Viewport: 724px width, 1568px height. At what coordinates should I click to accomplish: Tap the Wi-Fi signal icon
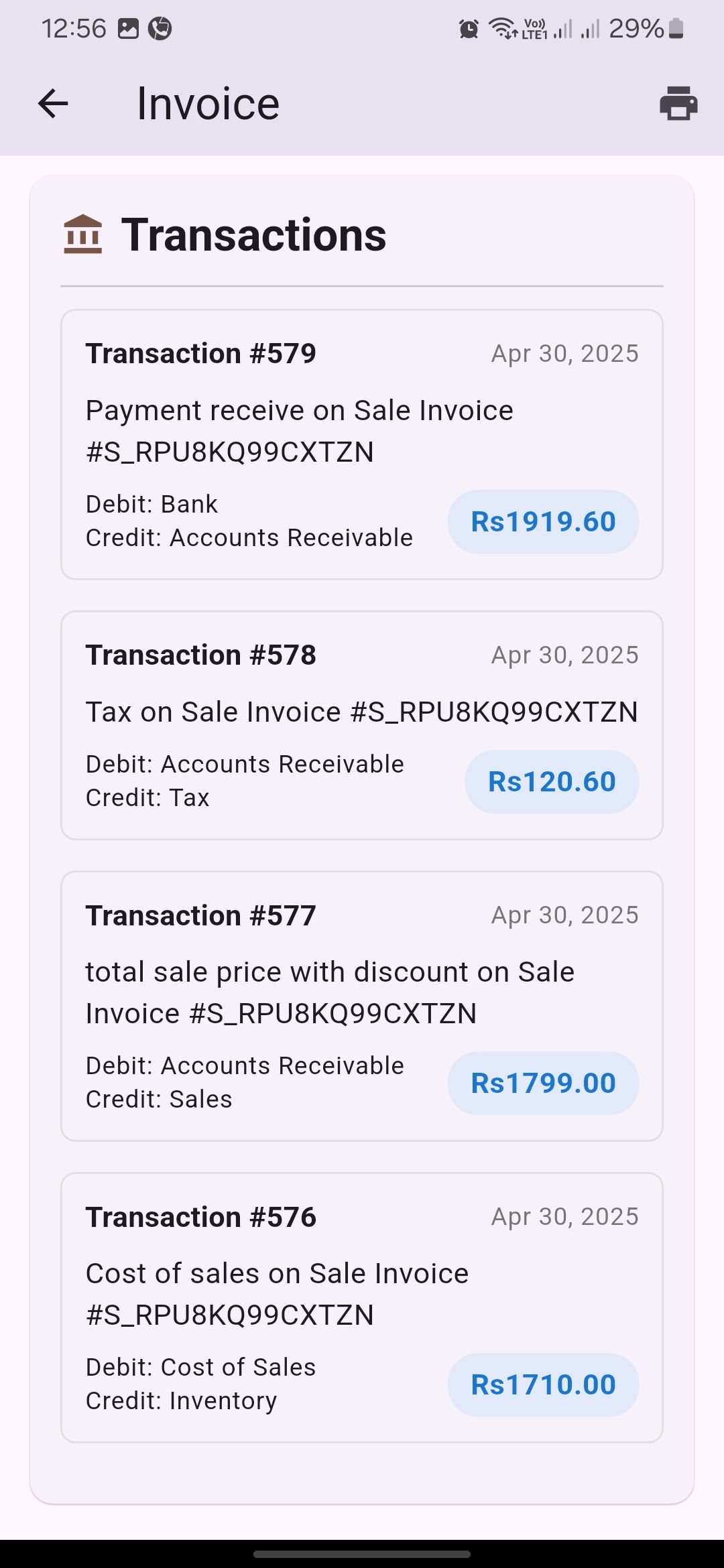click(x=502, y=29)
